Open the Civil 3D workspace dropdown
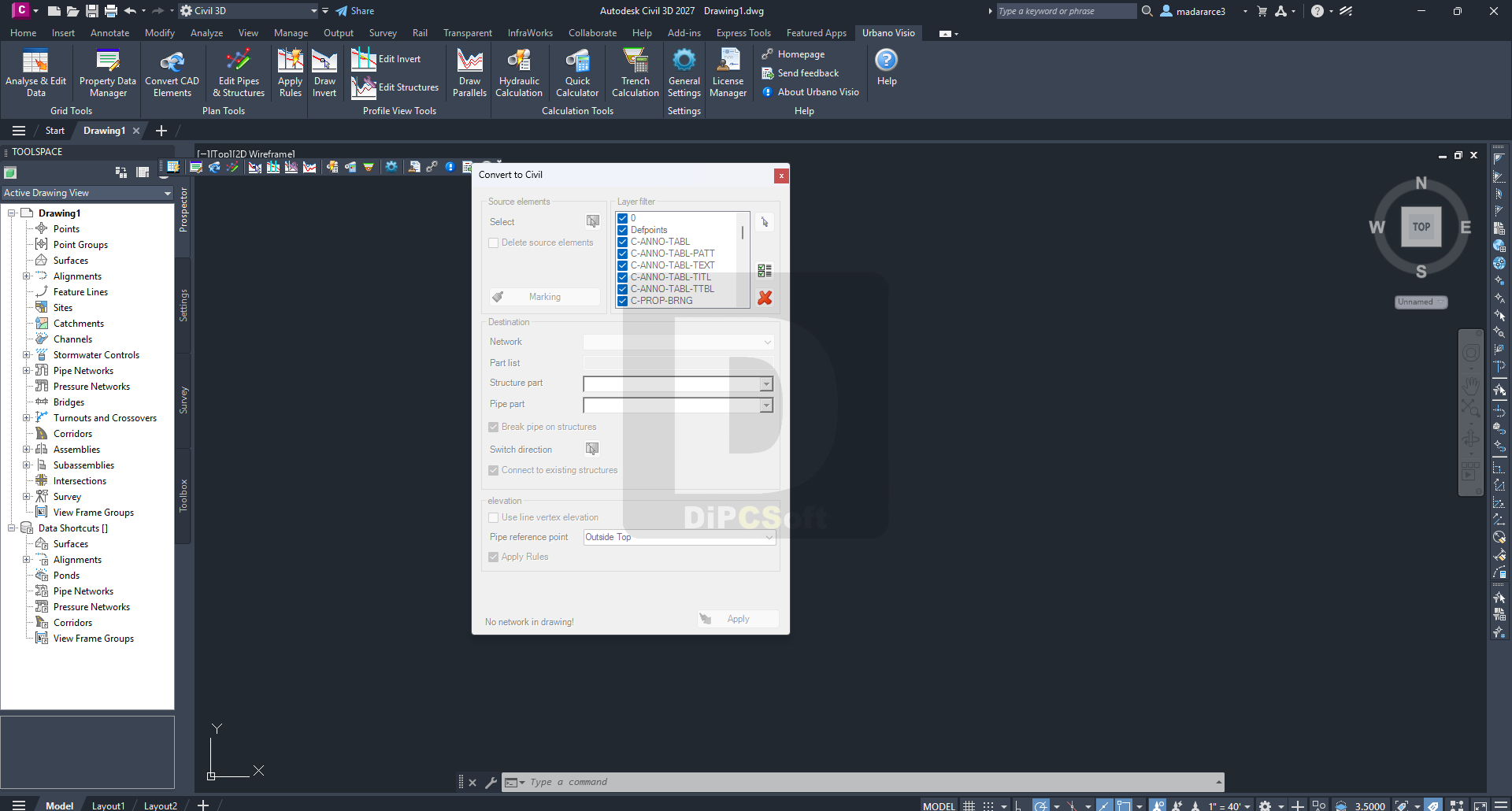Image resolution: width=1512 pixels, height=811 pixels. point(249,11)
